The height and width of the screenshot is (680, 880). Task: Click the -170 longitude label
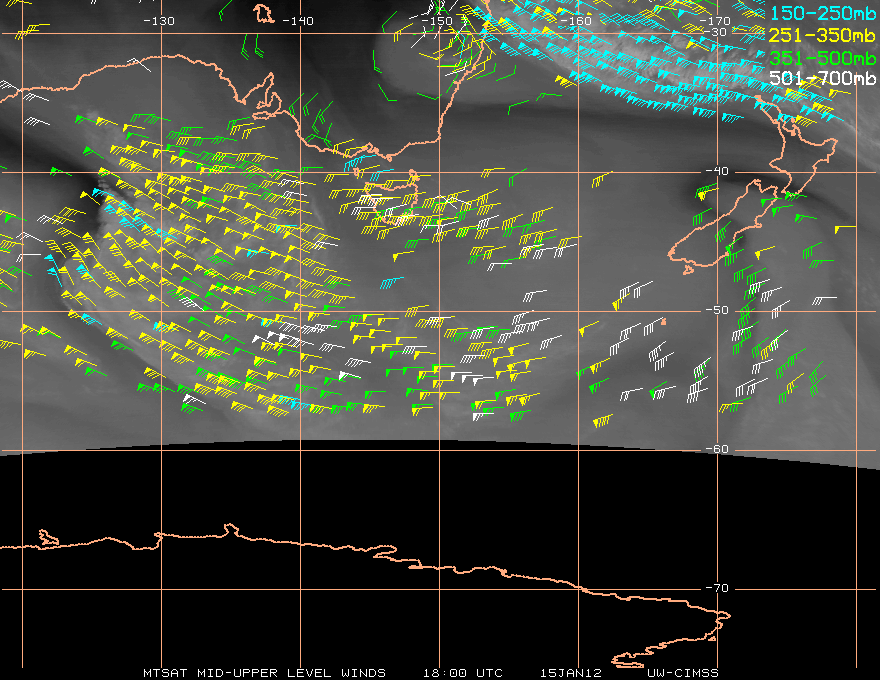(x=715, y=21)
